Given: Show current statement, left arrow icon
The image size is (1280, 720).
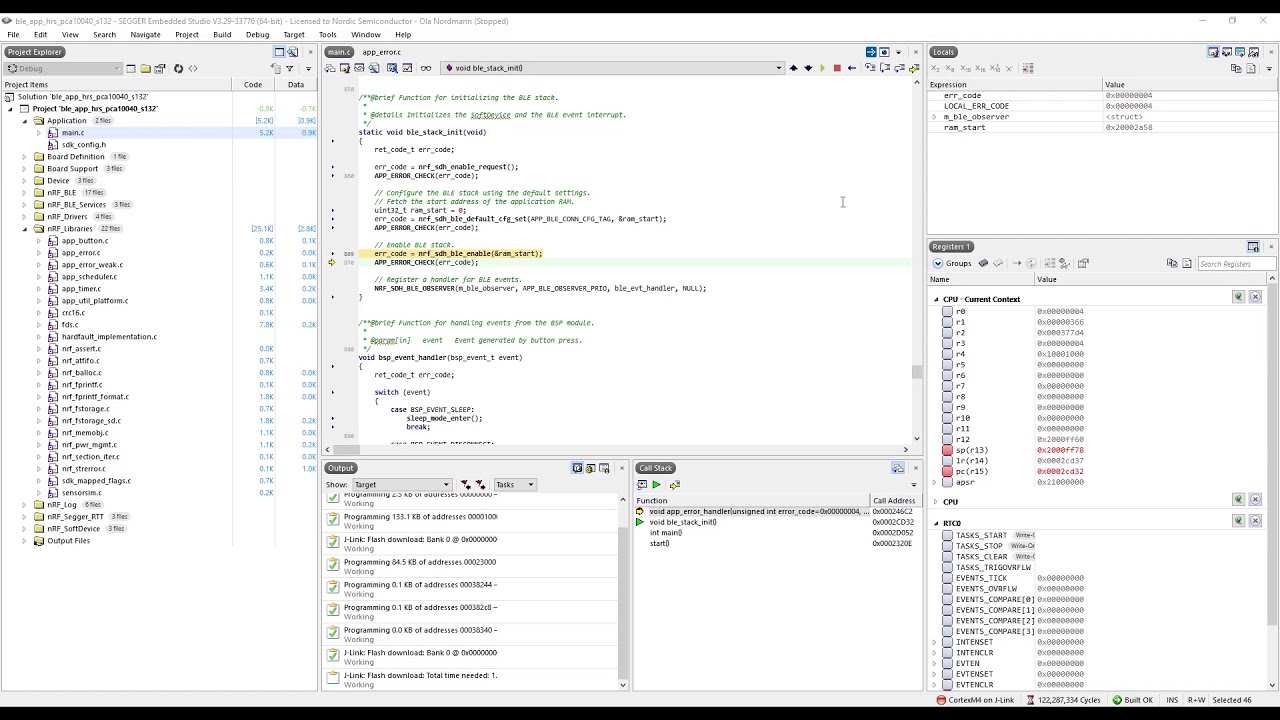Looking at the screenshot, I should point(851,68).
